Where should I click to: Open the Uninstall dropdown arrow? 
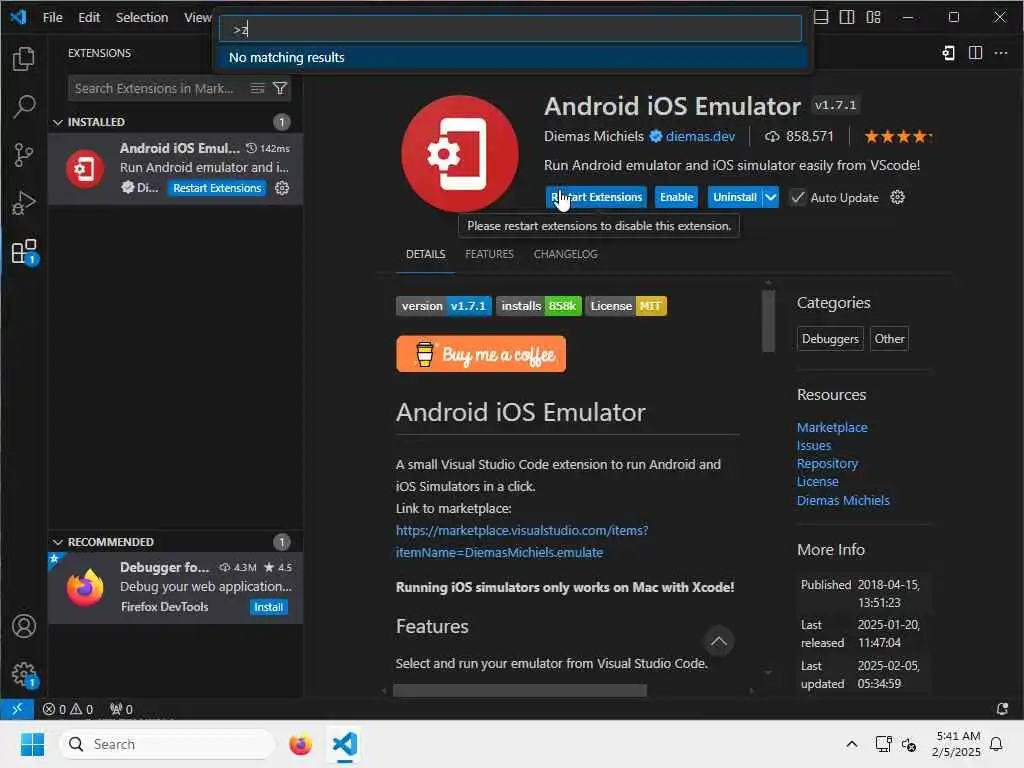[x=771, y=197]
